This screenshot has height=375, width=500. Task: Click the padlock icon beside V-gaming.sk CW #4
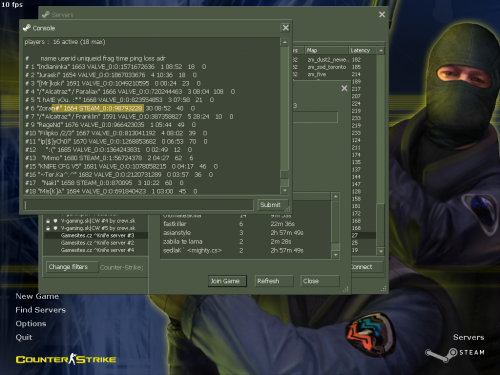pos(48,221)
